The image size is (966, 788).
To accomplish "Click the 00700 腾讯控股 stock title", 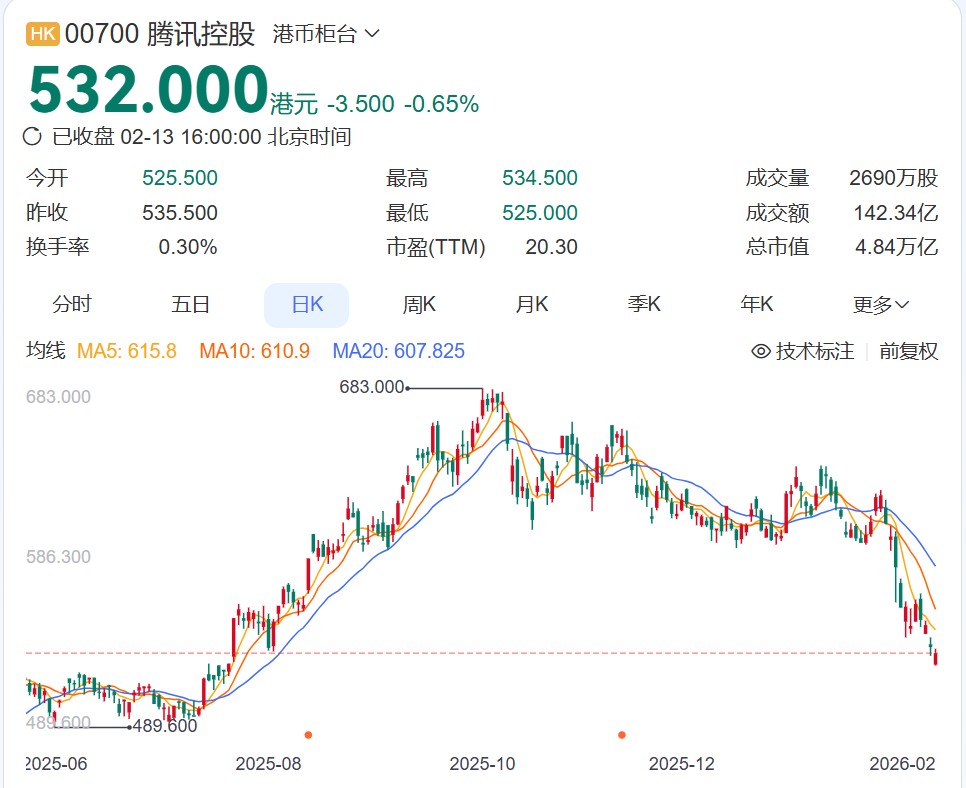I will [160, 34].
